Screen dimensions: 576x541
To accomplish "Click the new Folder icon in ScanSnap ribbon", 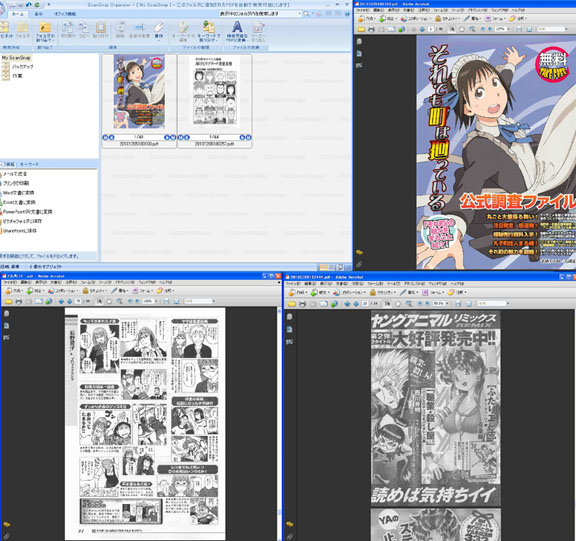I will tap(22, 27).
